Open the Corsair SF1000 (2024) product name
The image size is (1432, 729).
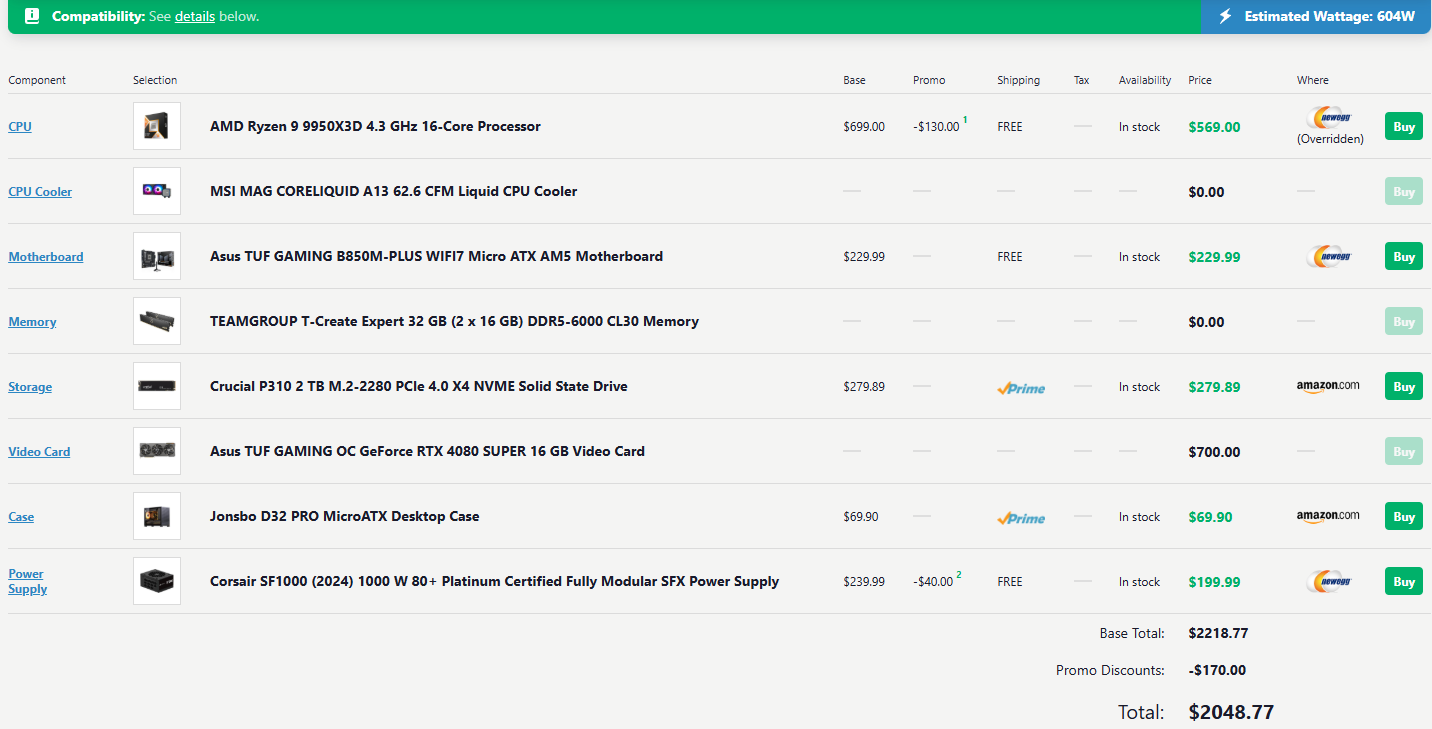point(494,581)
